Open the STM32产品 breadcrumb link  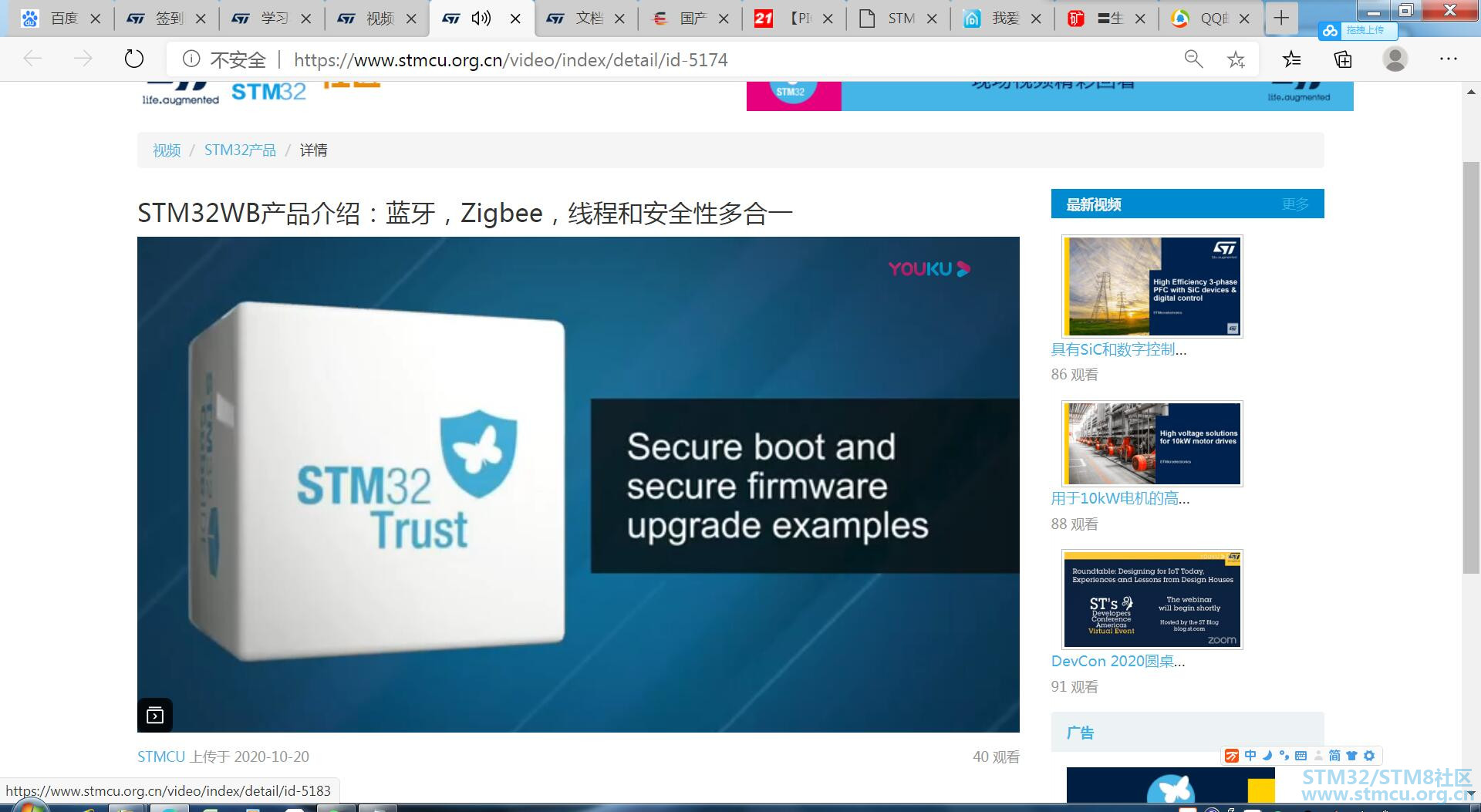point(240,150)
